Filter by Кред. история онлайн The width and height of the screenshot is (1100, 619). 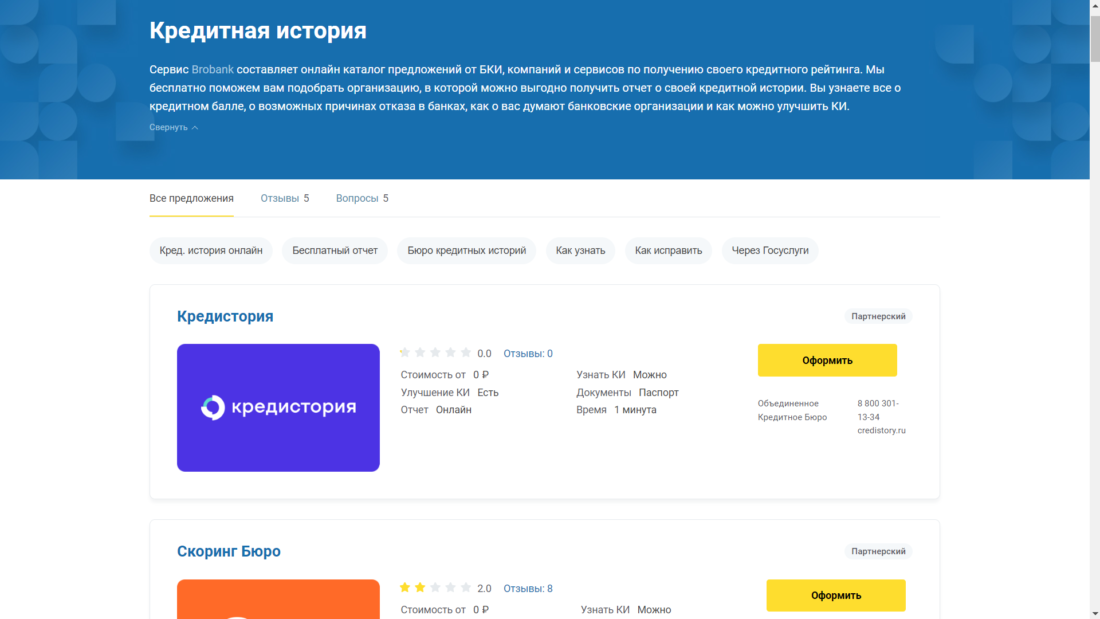210,250
